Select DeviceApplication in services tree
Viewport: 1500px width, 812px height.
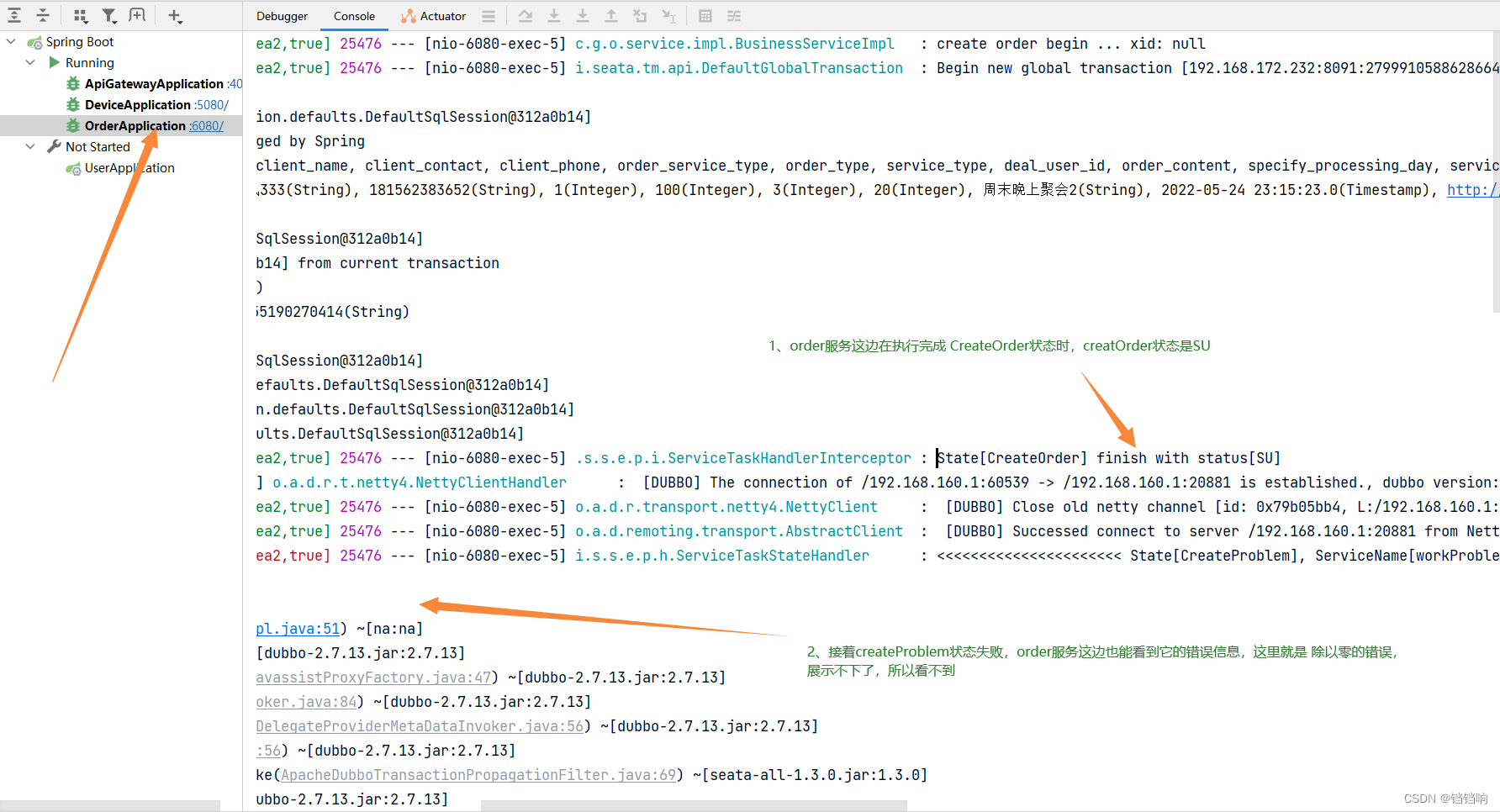coord(138,105)
